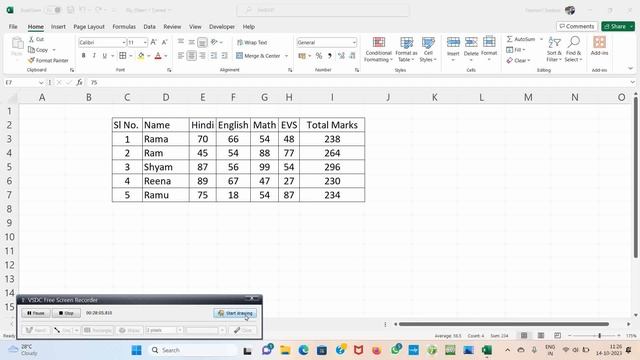
Task: Open Conditional Formatting
Action: click(x=378, y=49)
